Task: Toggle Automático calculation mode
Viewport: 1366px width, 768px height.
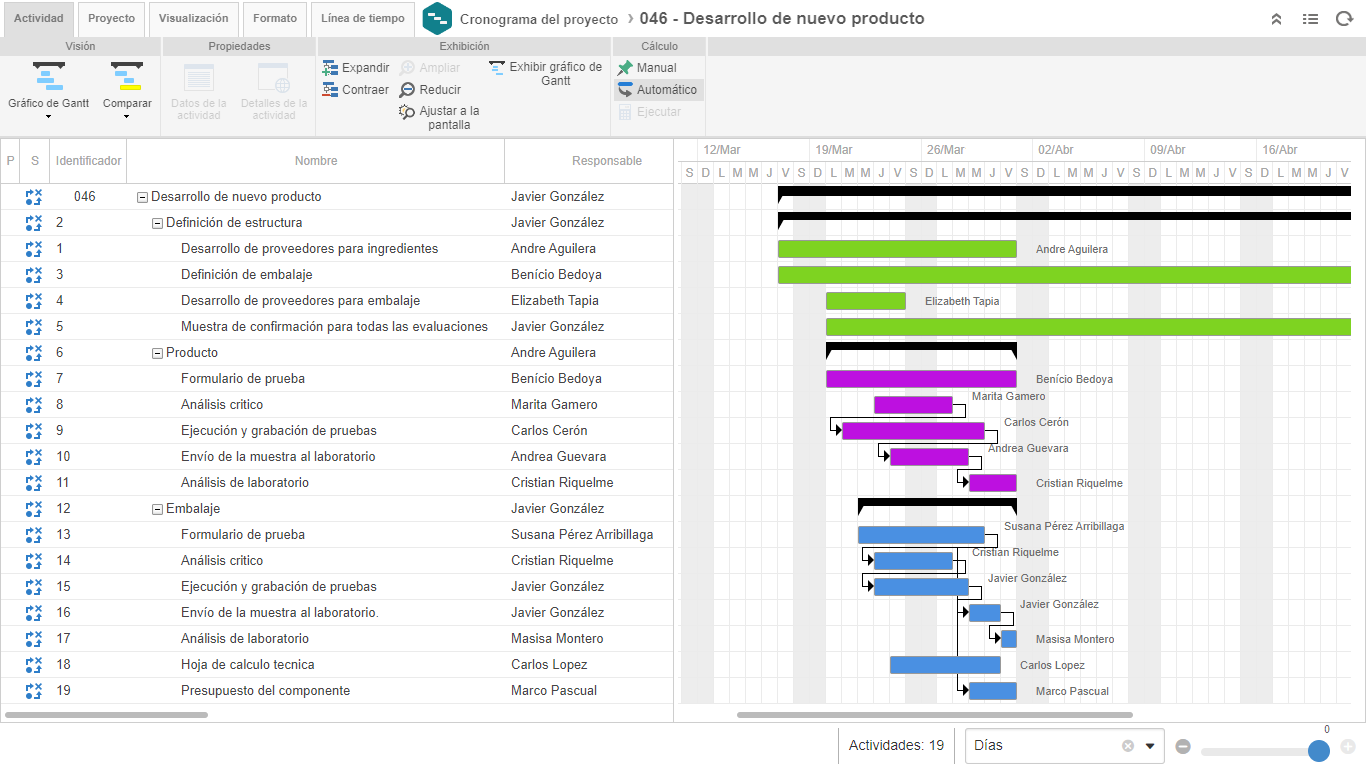Action: [659, 90]
